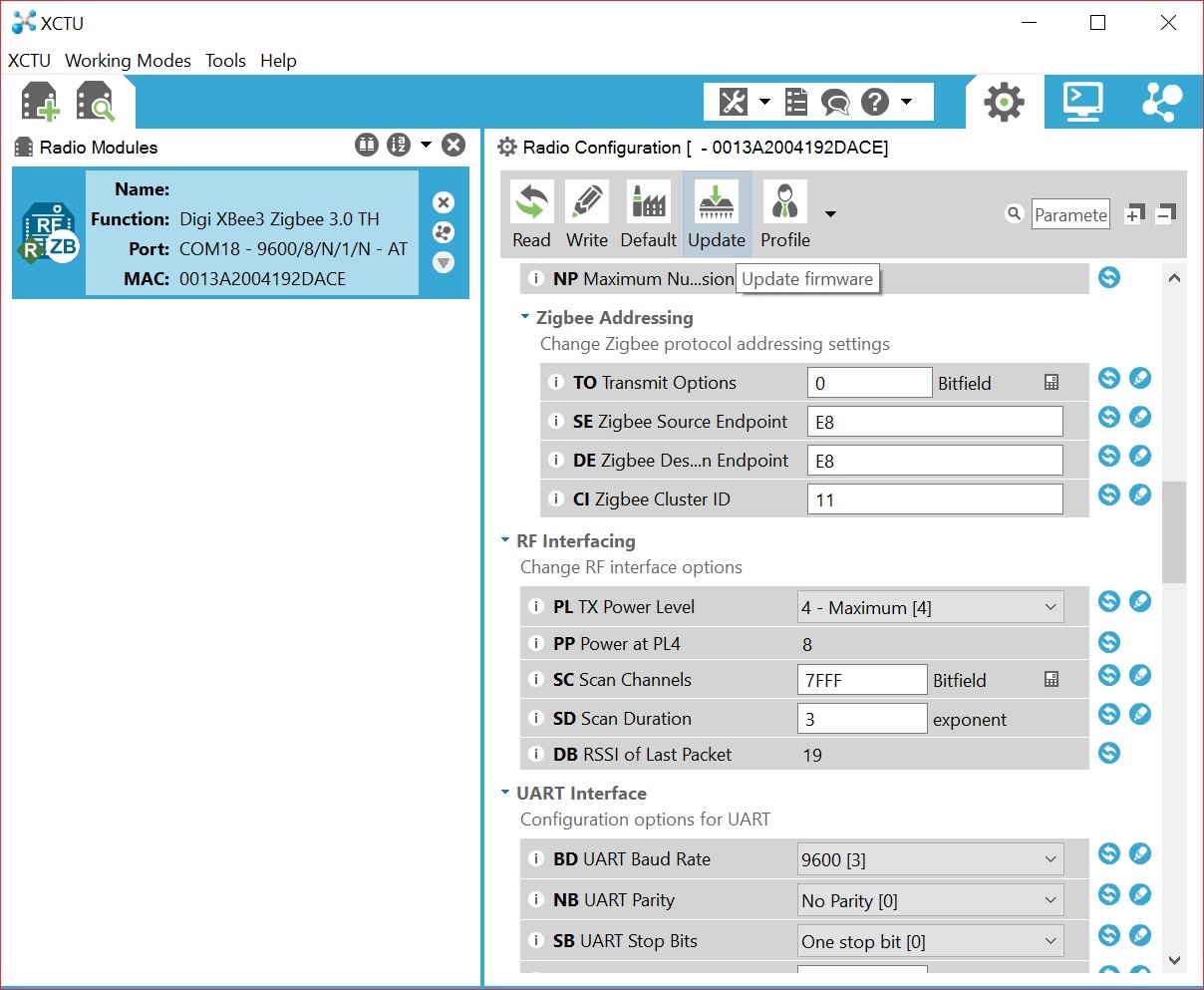Open the XCTU menu
This screenshot has height=990, width=1204.
pyautogui.click(x=29, y=61)
